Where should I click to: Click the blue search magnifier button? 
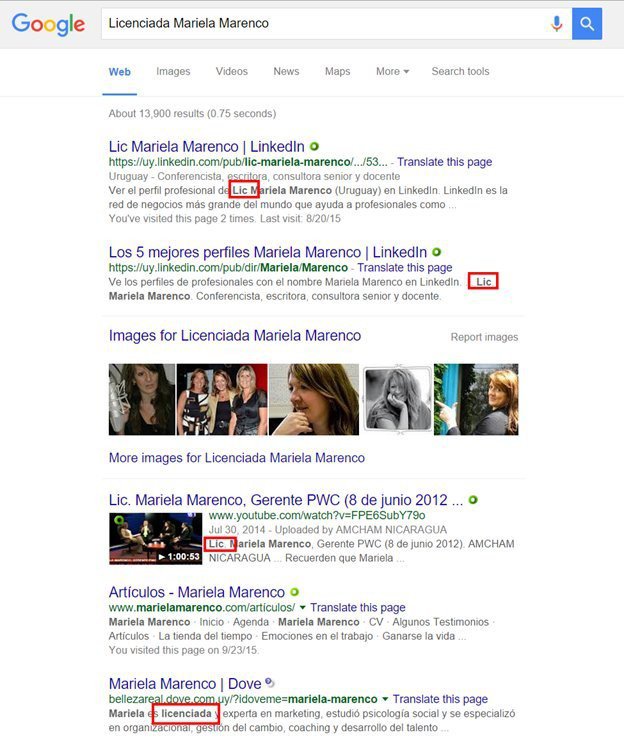[587, 23]
